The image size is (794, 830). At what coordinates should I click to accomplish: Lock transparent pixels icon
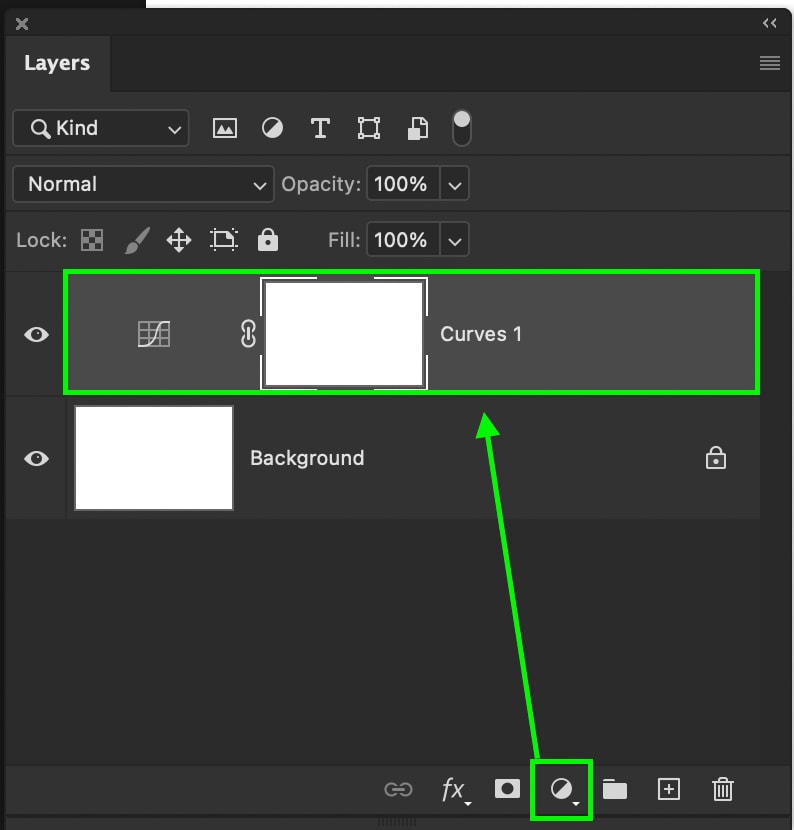[92, 240]
